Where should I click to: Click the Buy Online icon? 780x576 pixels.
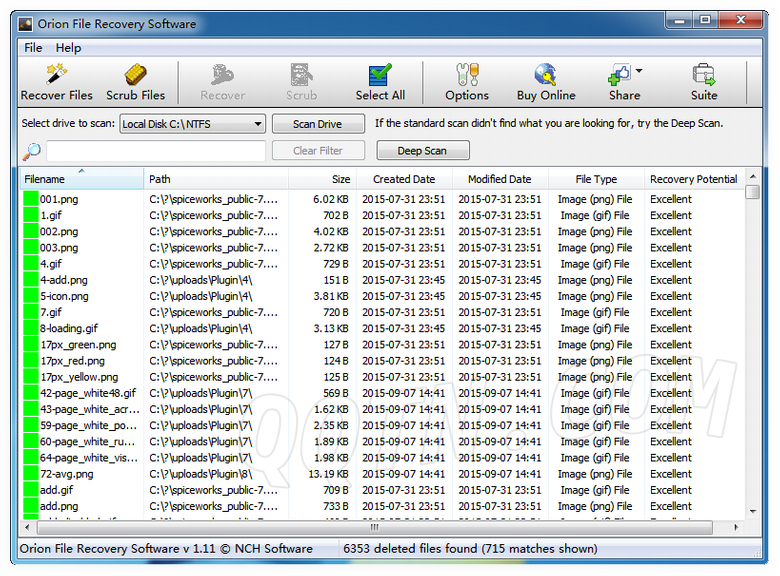click(545, 75)
